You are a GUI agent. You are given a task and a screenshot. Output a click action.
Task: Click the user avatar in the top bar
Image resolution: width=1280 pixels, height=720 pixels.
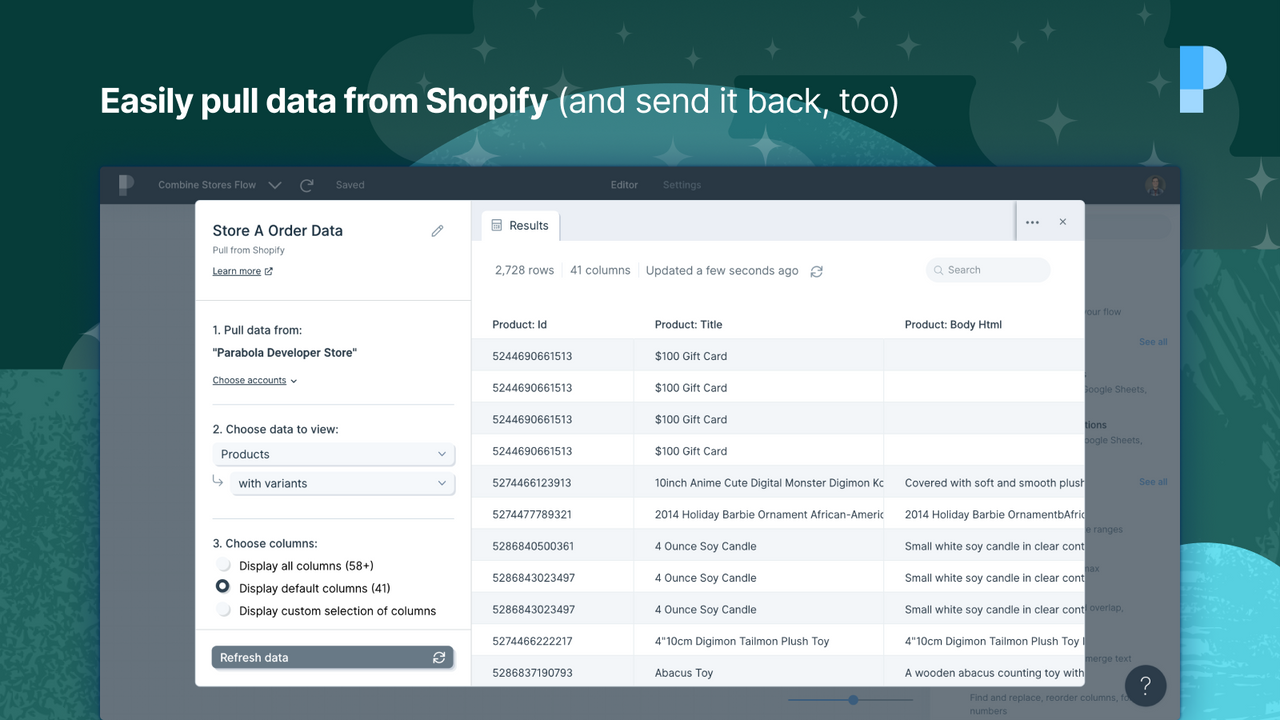coord(1154,184)
